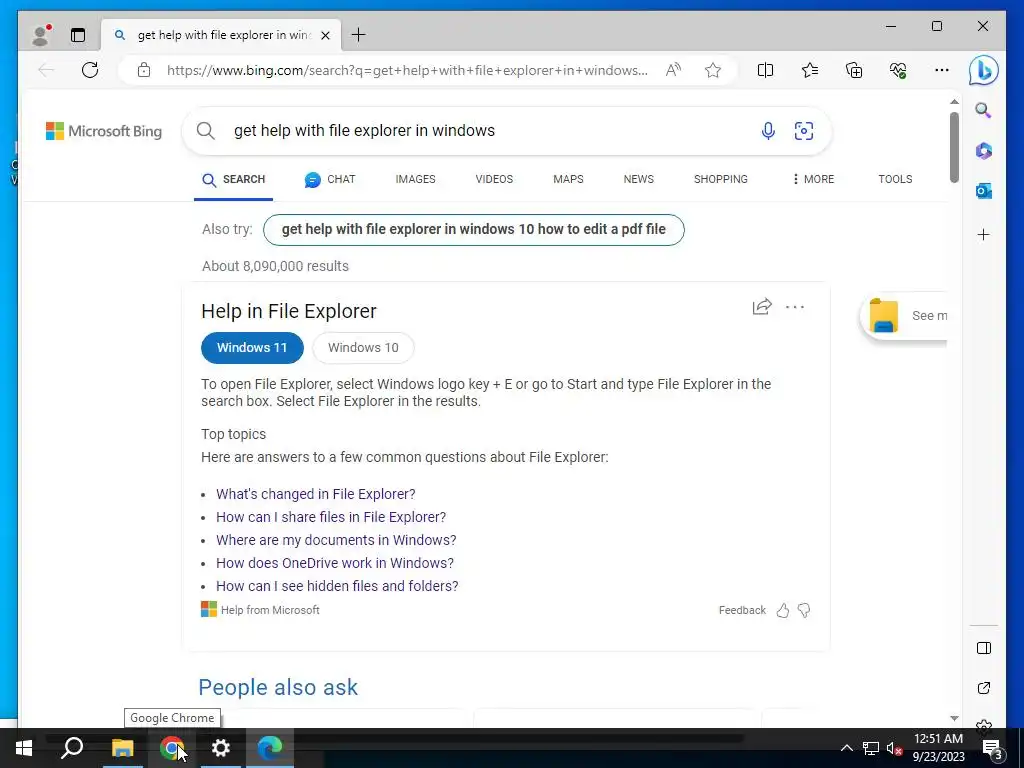
Task: Switch to the SHOPPING tab
Action: tap(721, 180)
